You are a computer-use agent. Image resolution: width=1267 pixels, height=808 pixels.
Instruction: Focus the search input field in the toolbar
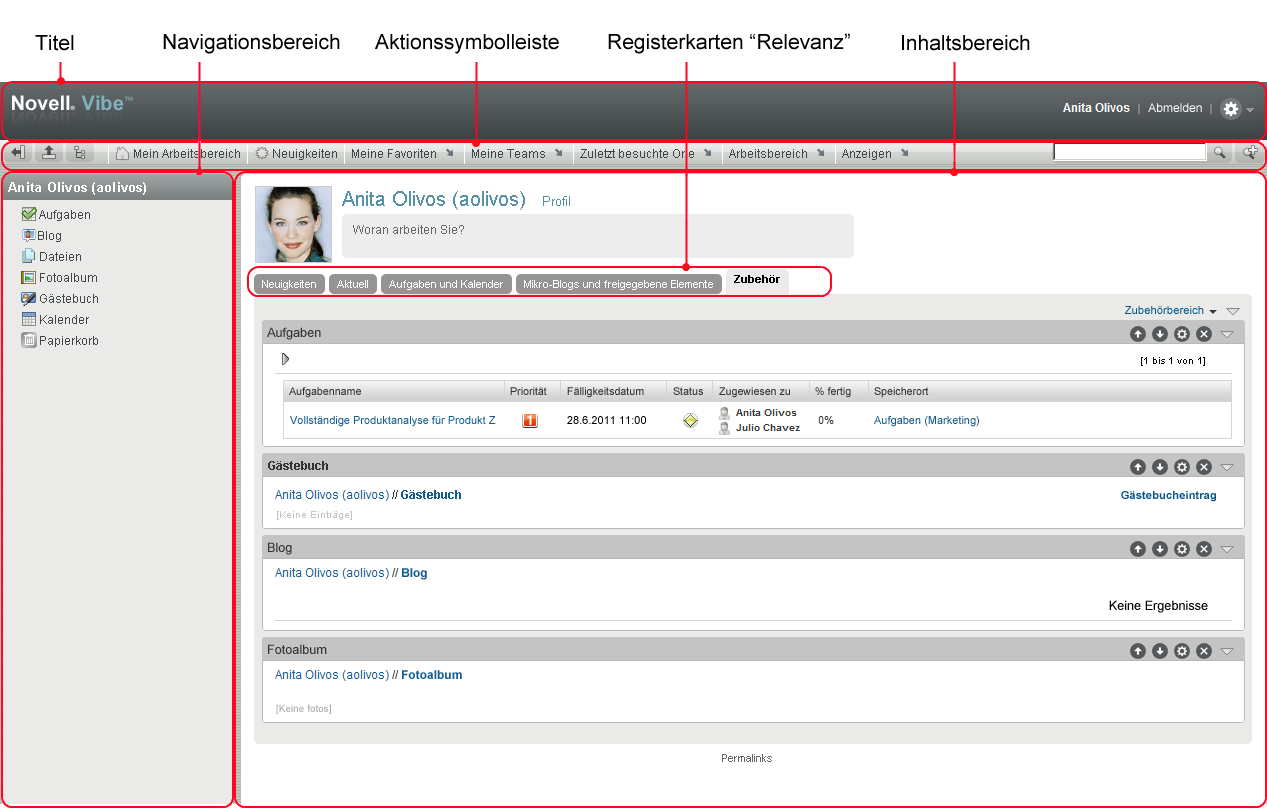click(1130, 152)
